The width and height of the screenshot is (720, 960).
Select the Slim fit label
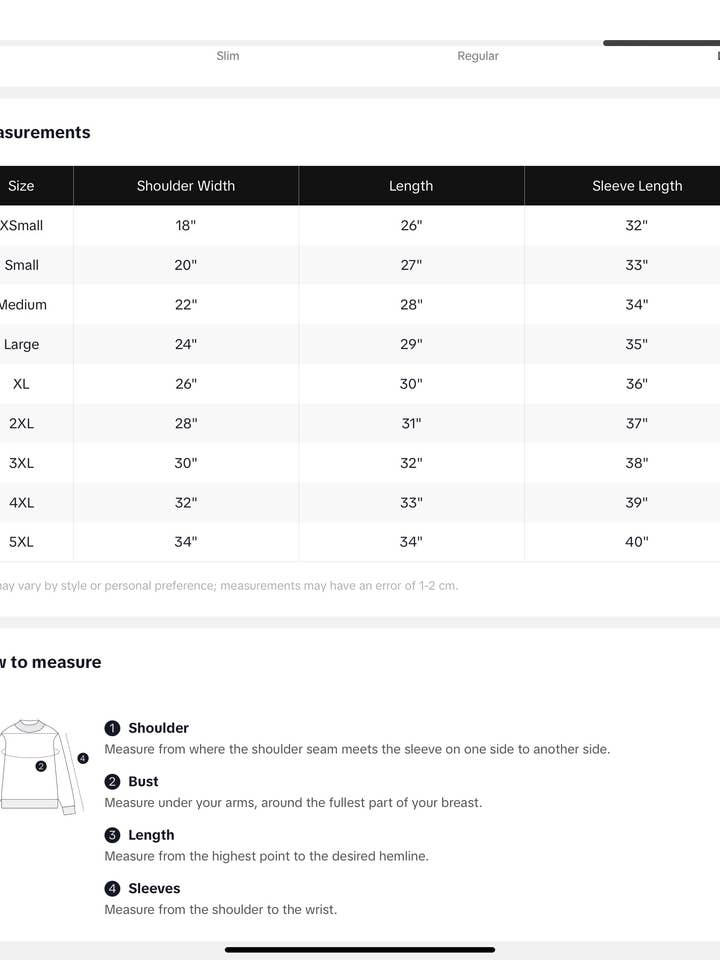click(228, 56)
